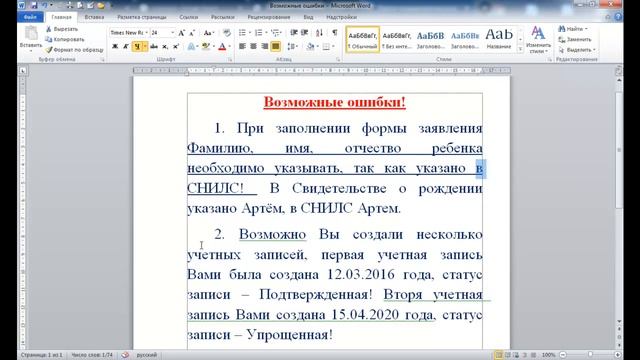Apply superscript formatting

pos(176,47)
